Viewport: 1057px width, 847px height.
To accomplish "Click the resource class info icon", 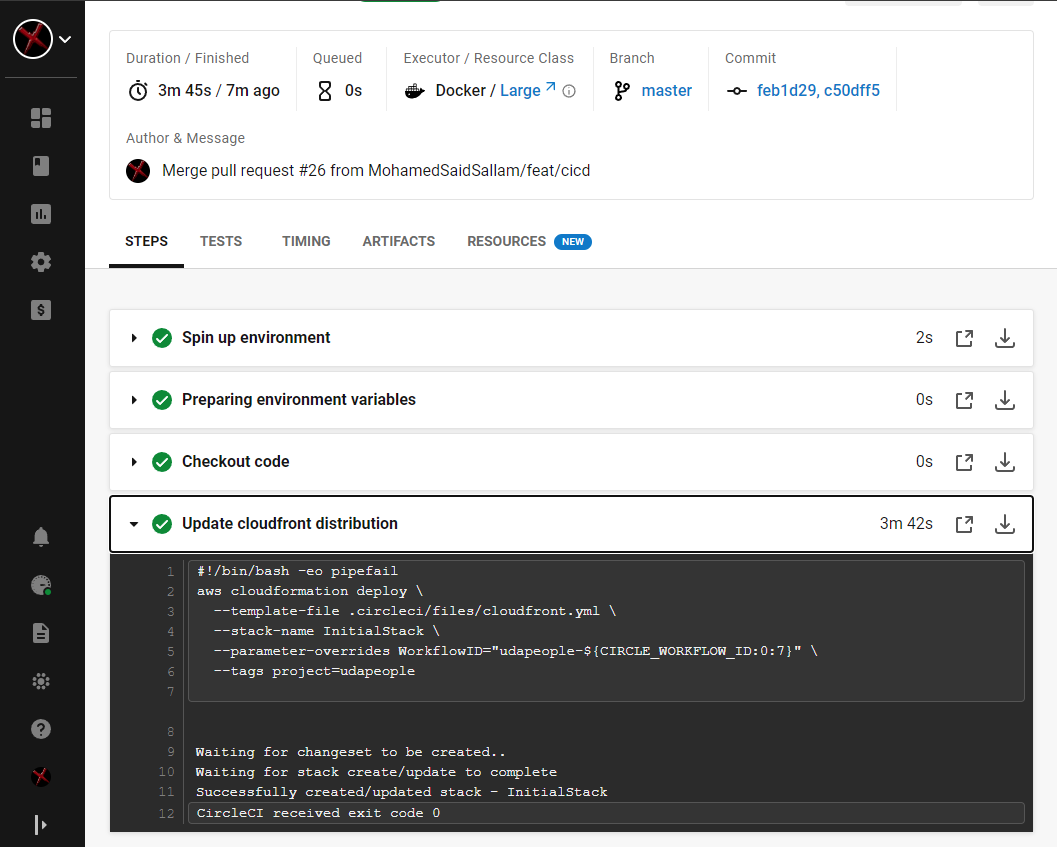I will pyautogui.click(x=569, y=91).
